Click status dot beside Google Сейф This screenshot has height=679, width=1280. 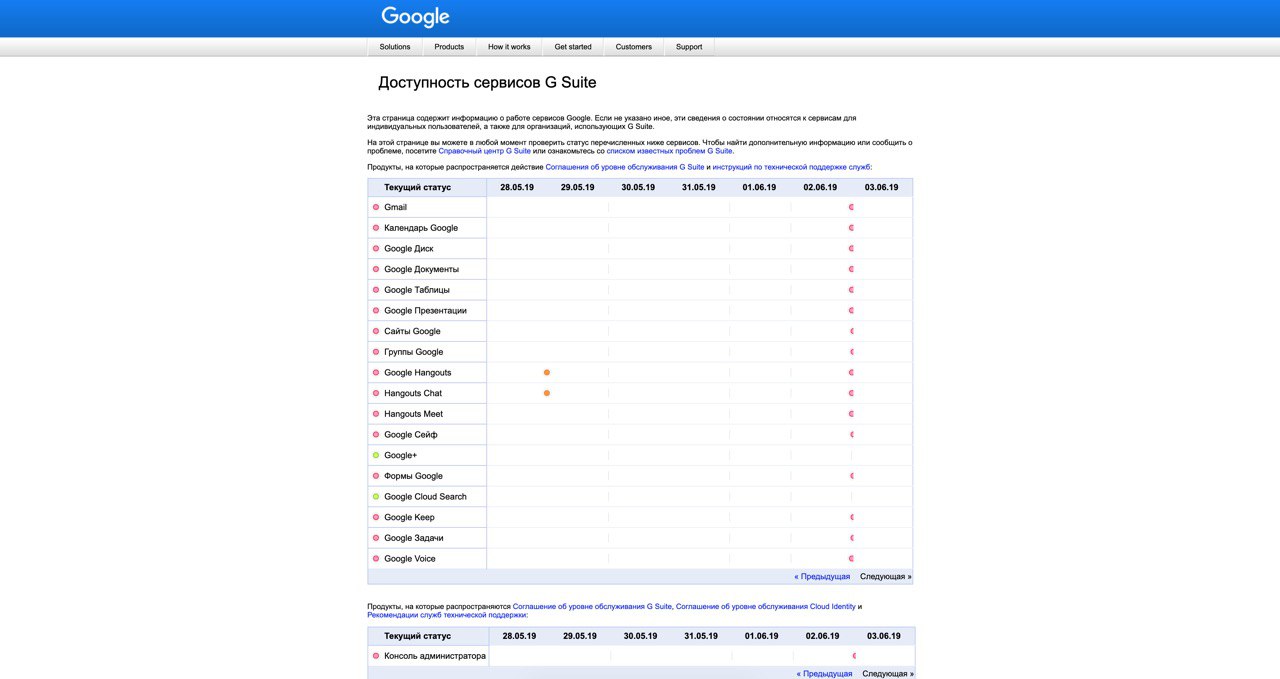click(x=376, y=434)
